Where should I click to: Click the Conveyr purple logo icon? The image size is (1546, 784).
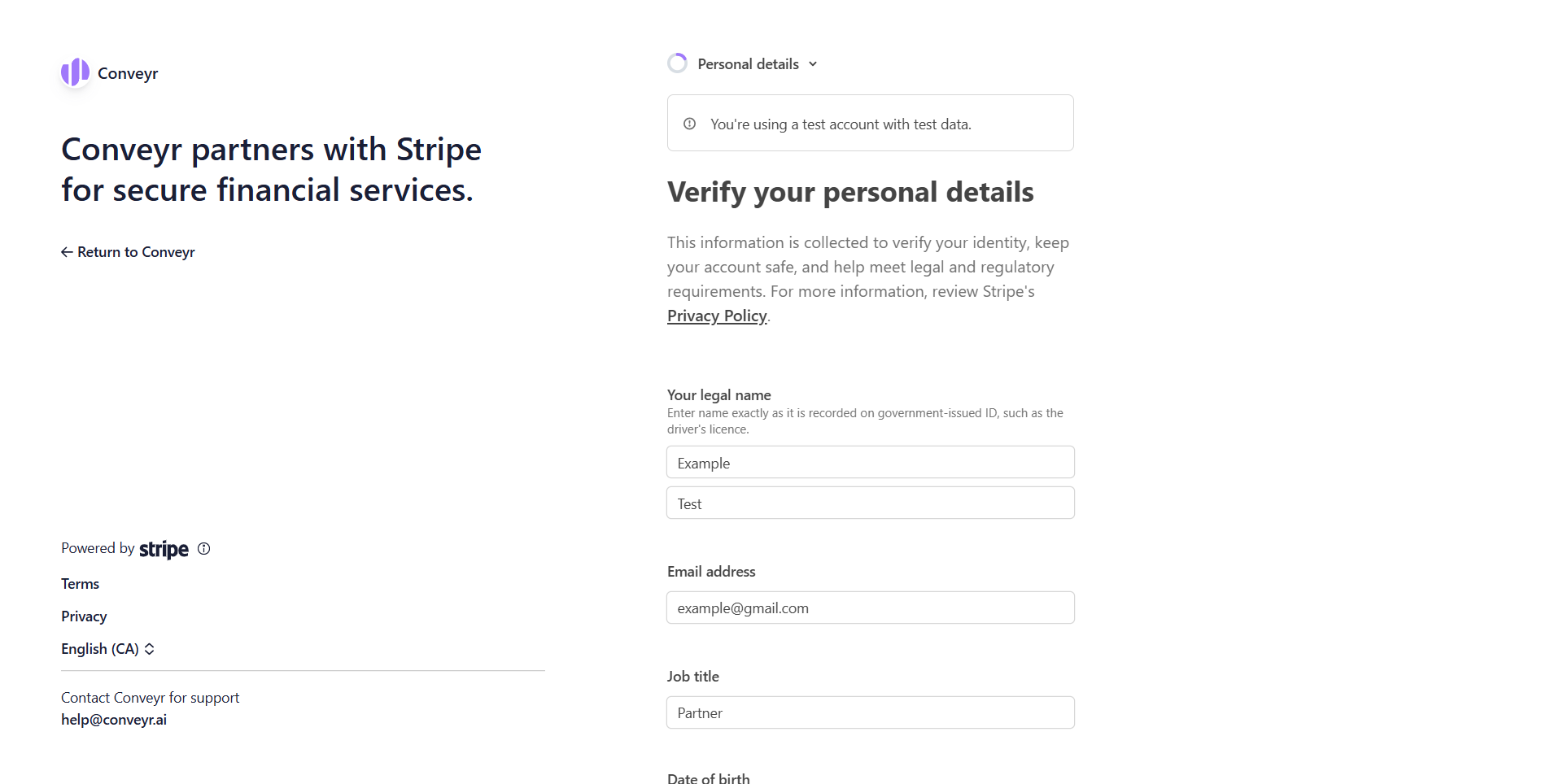click(75, 72)
